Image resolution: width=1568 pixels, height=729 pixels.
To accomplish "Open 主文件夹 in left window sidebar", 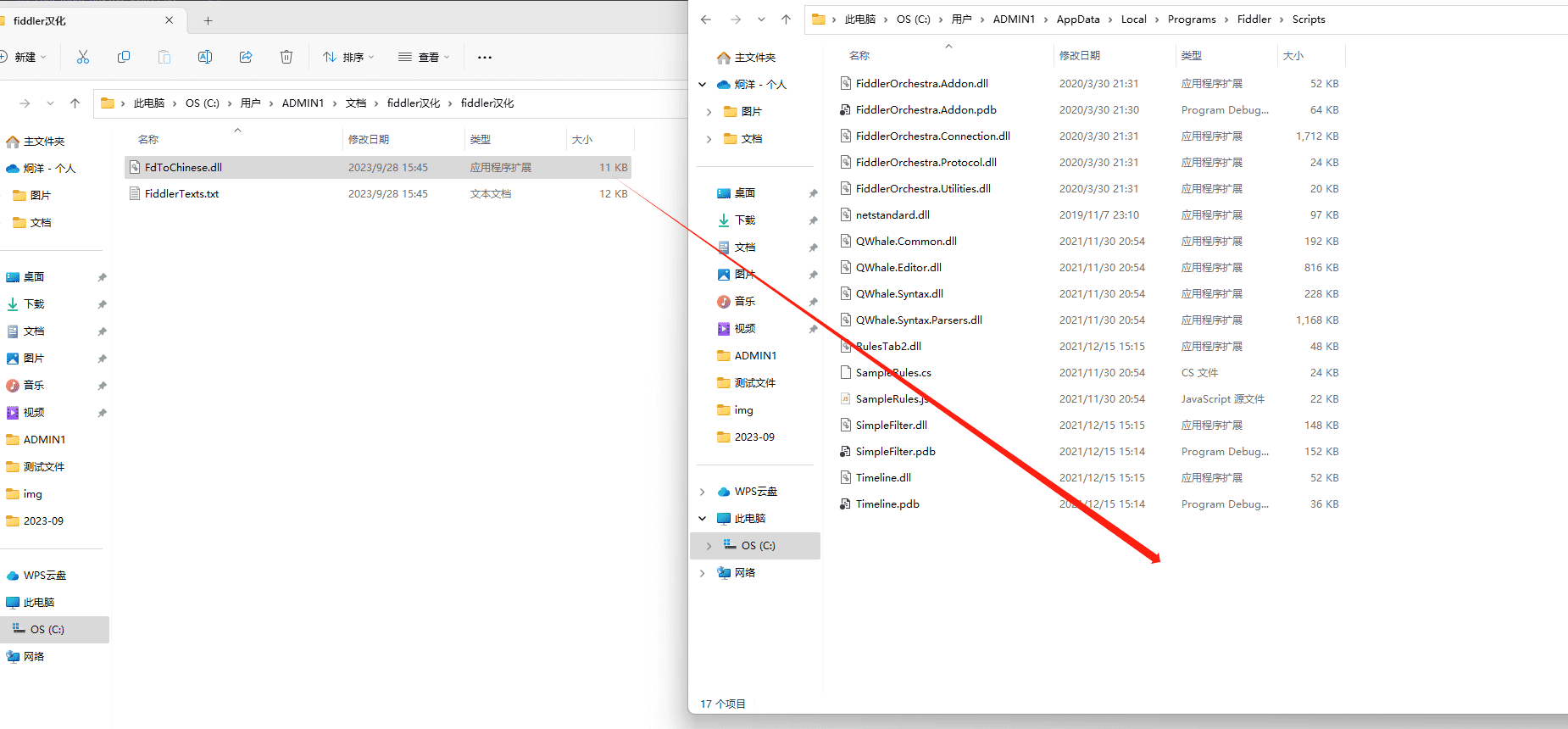I will pos(36,142).
